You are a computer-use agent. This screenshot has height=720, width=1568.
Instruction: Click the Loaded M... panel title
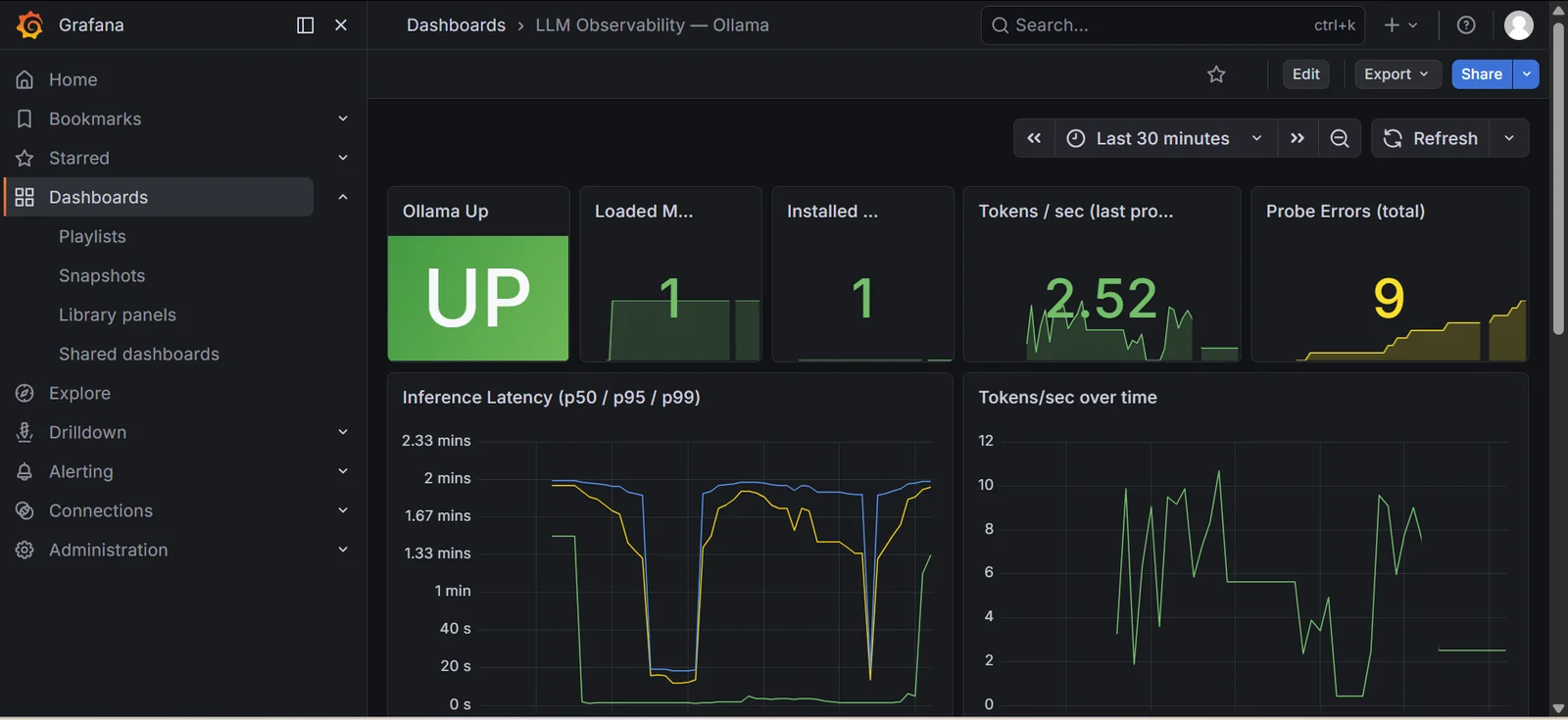point(644,211)
